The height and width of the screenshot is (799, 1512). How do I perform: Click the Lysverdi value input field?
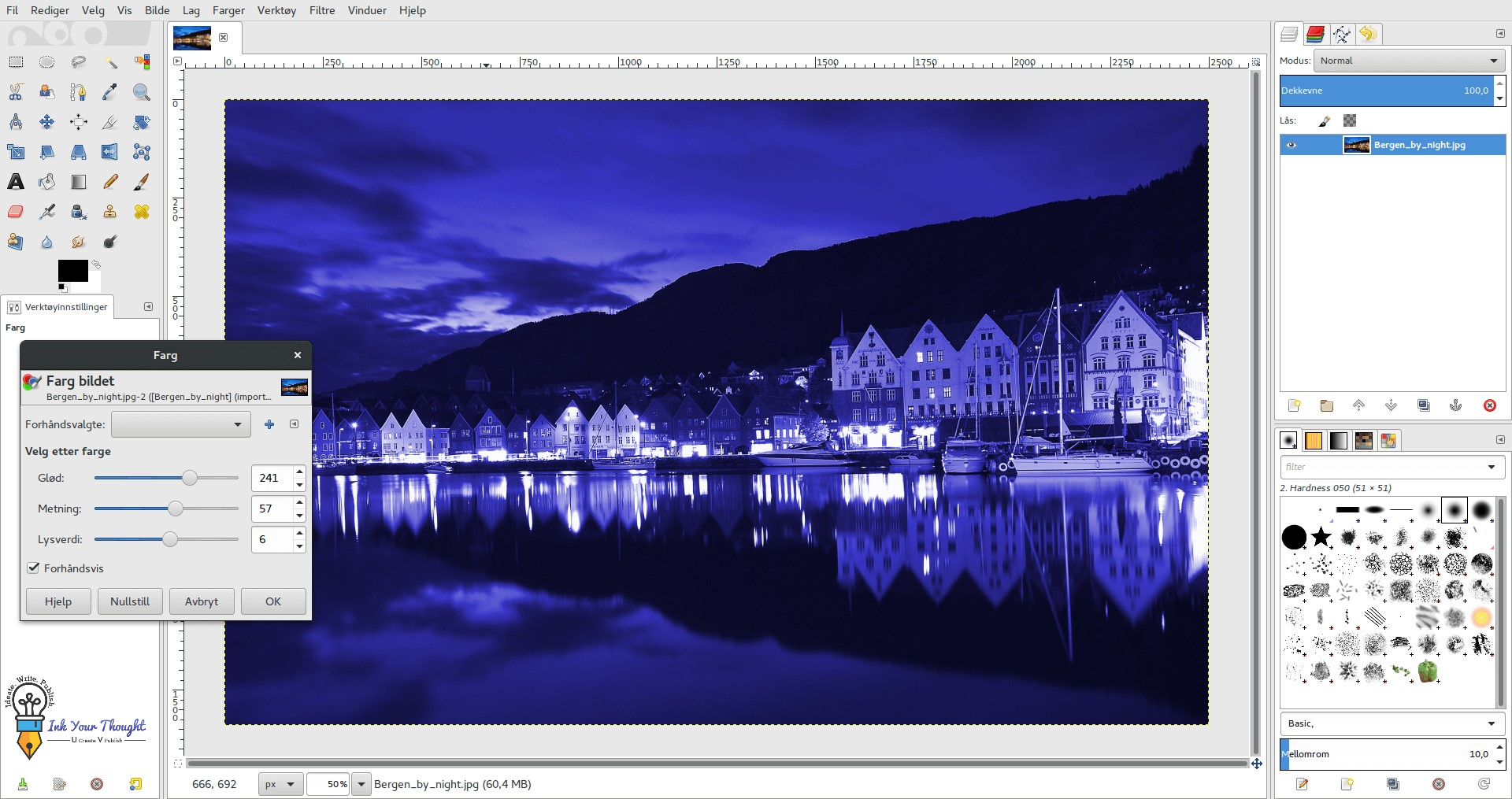pyautogui.click(x=272, y=539)
